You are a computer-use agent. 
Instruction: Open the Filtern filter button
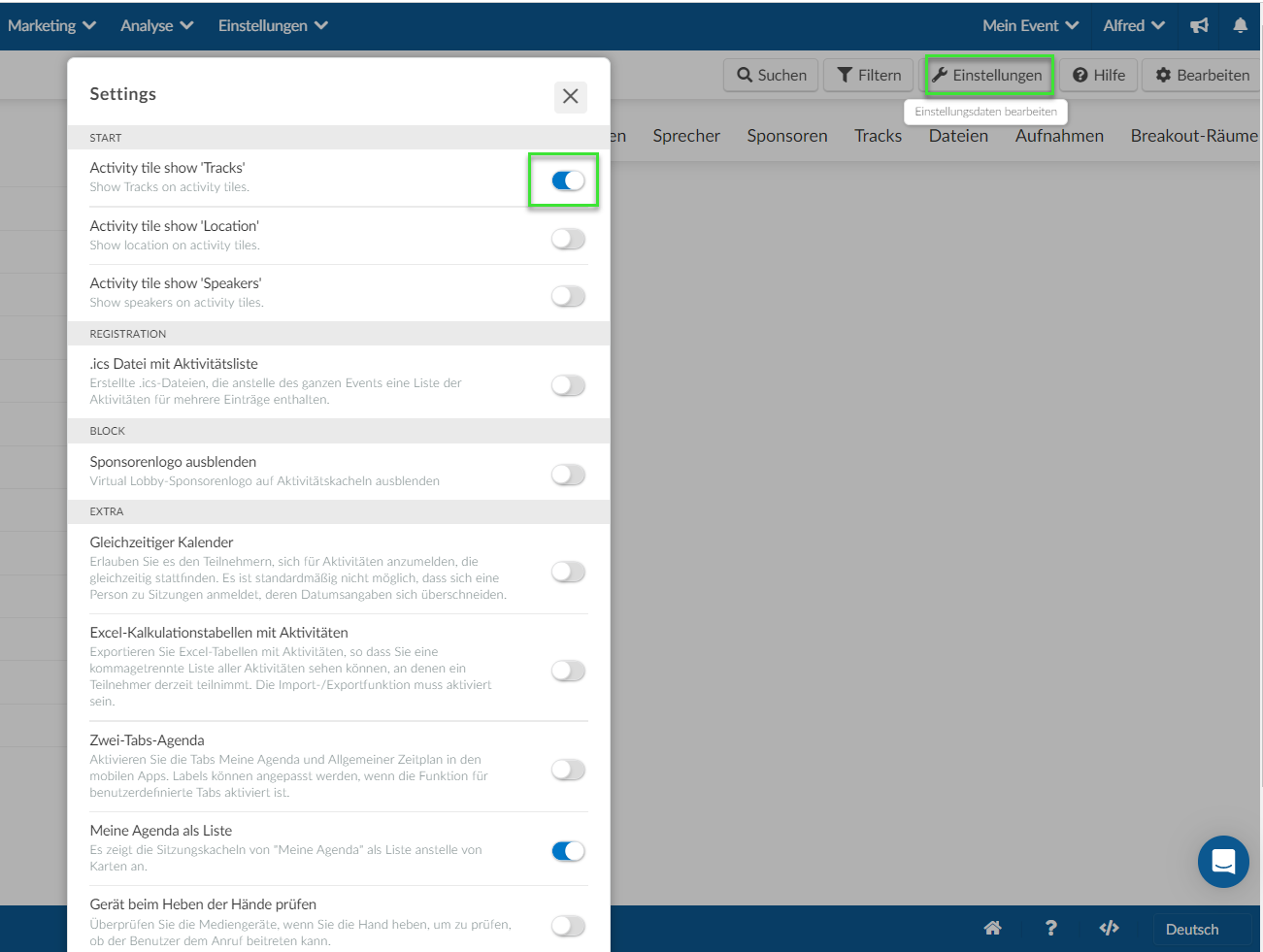pos(869,75)
